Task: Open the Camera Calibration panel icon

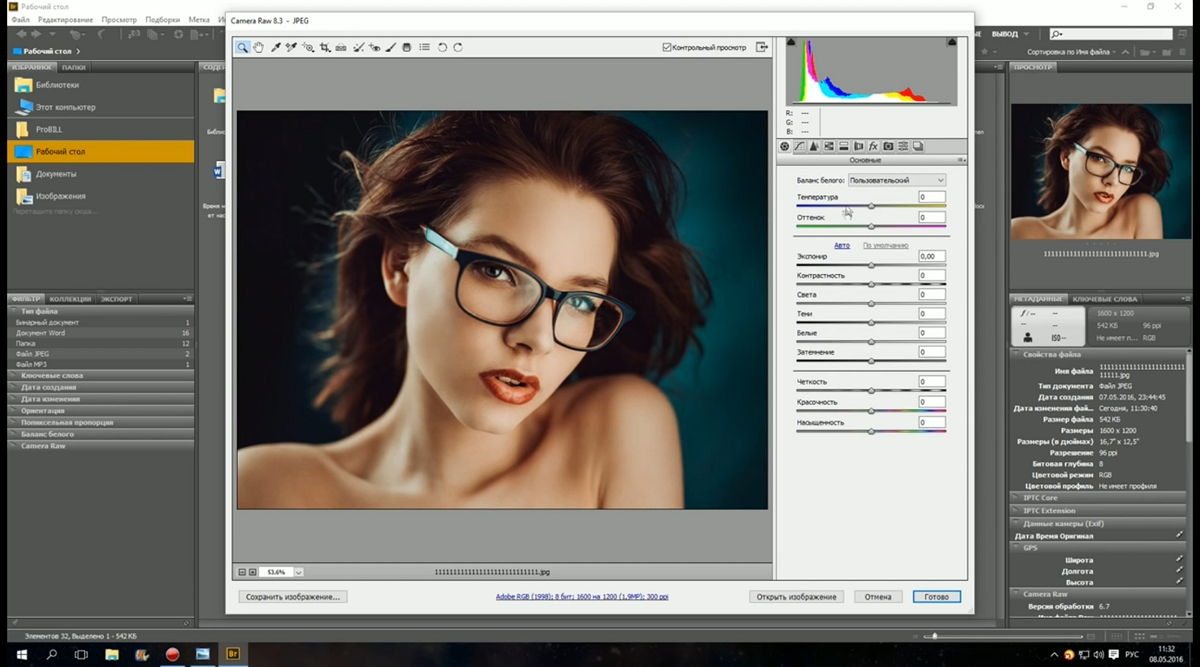Action: point(888,146)
